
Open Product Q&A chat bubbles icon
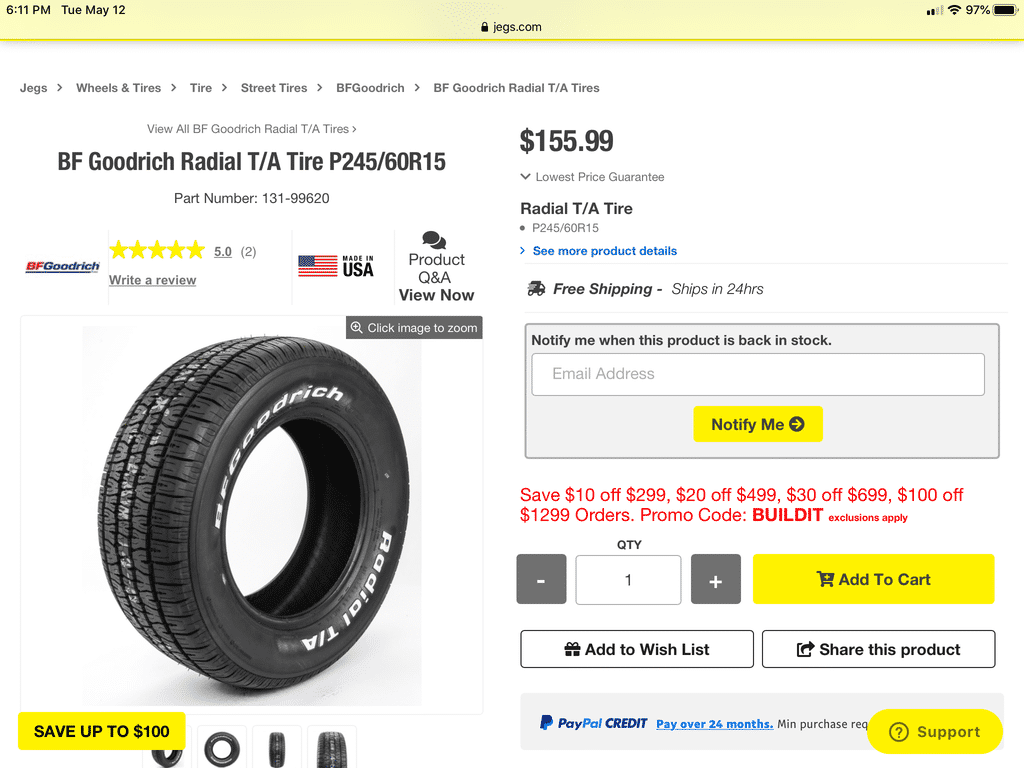tap(434, 240)
